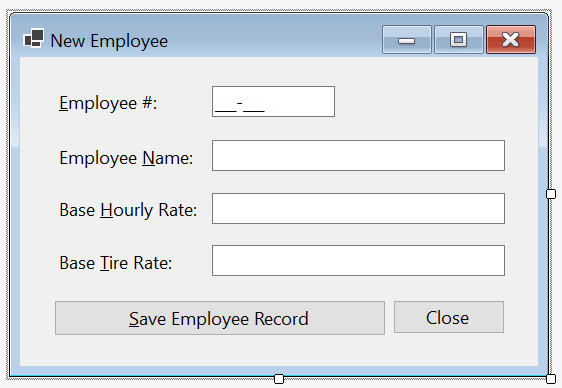Minimize the New Employee window
Screen dimensions: 562x388
pos(407,39)
